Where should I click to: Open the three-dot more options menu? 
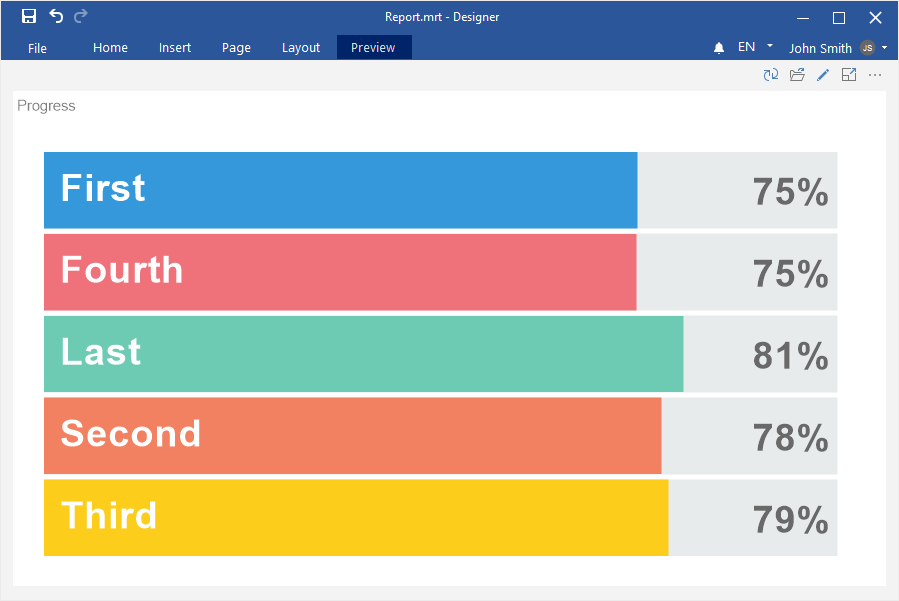(x=875, y=75)
